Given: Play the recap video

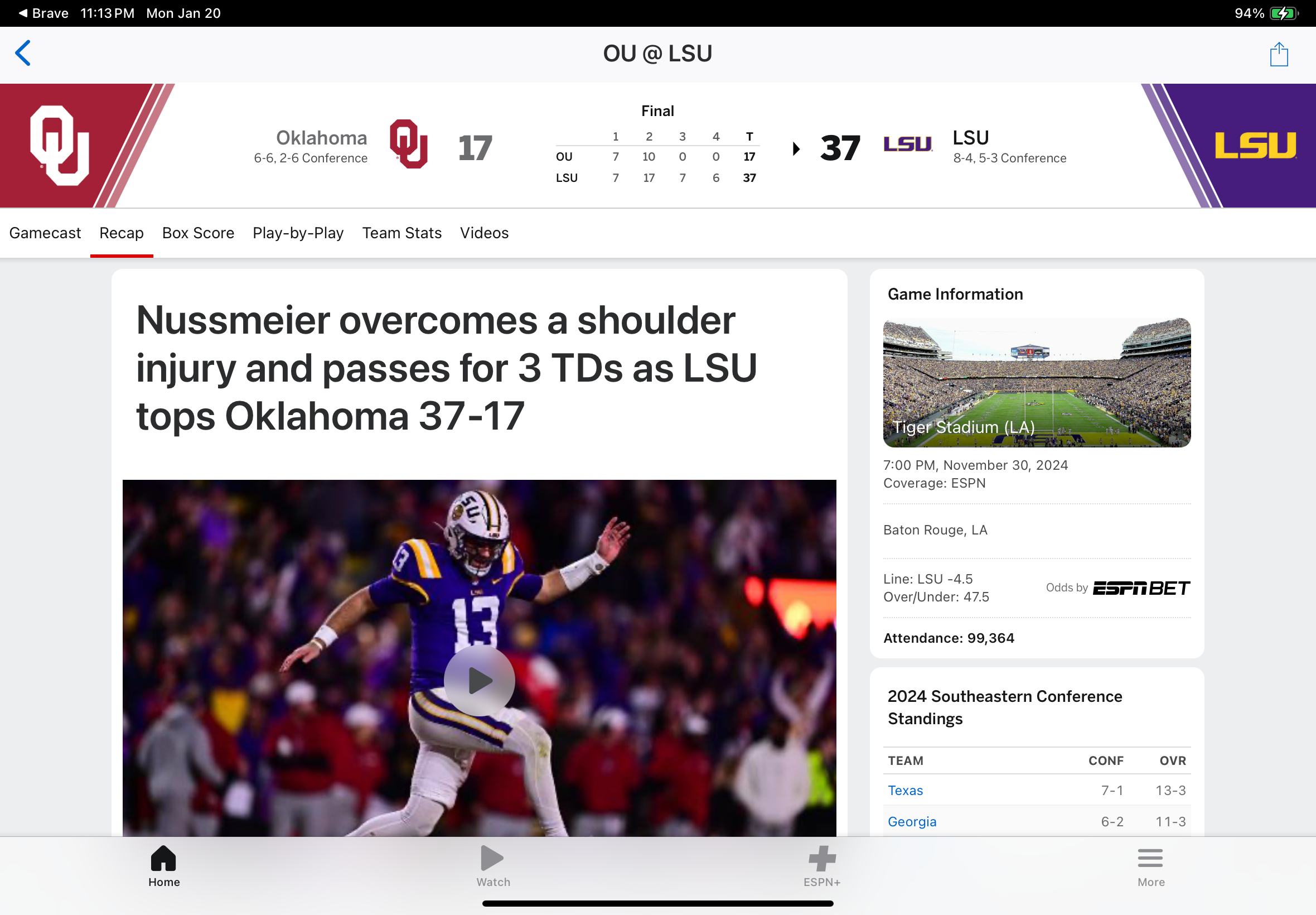Looking at the screenshot, I should point(480,681).
